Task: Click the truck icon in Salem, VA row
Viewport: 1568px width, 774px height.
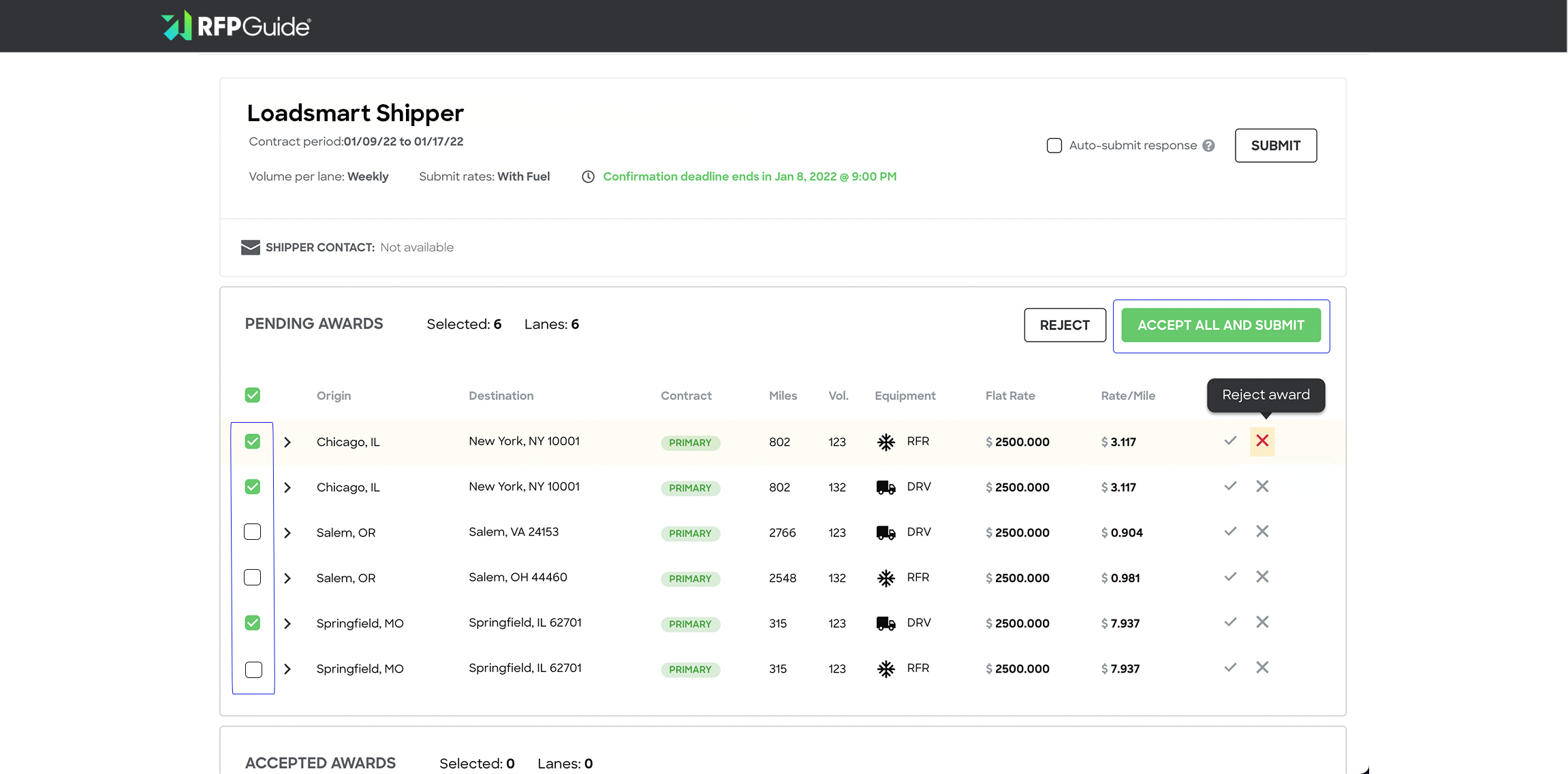Action: click(x=885, y=532)
